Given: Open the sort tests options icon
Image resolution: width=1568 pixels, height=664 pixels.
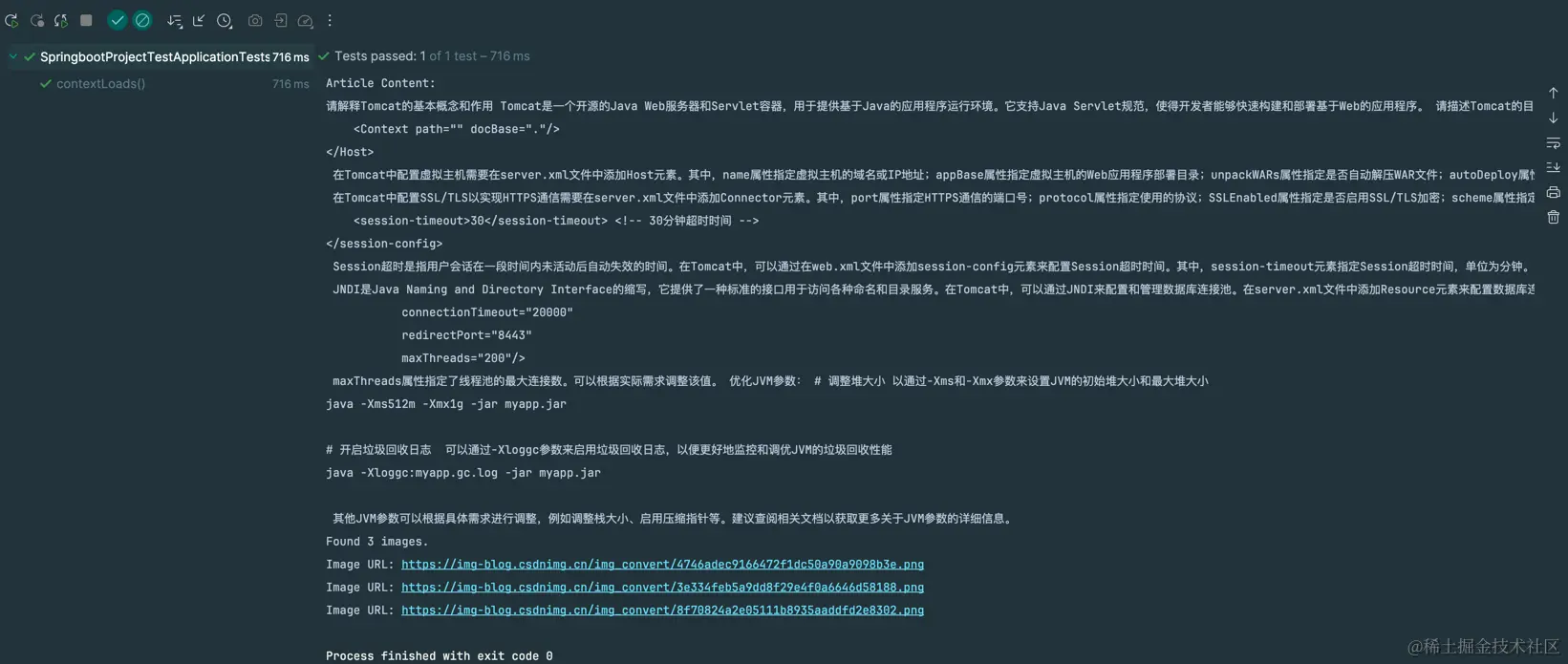Looking at the screenshot, I should 174,20.
